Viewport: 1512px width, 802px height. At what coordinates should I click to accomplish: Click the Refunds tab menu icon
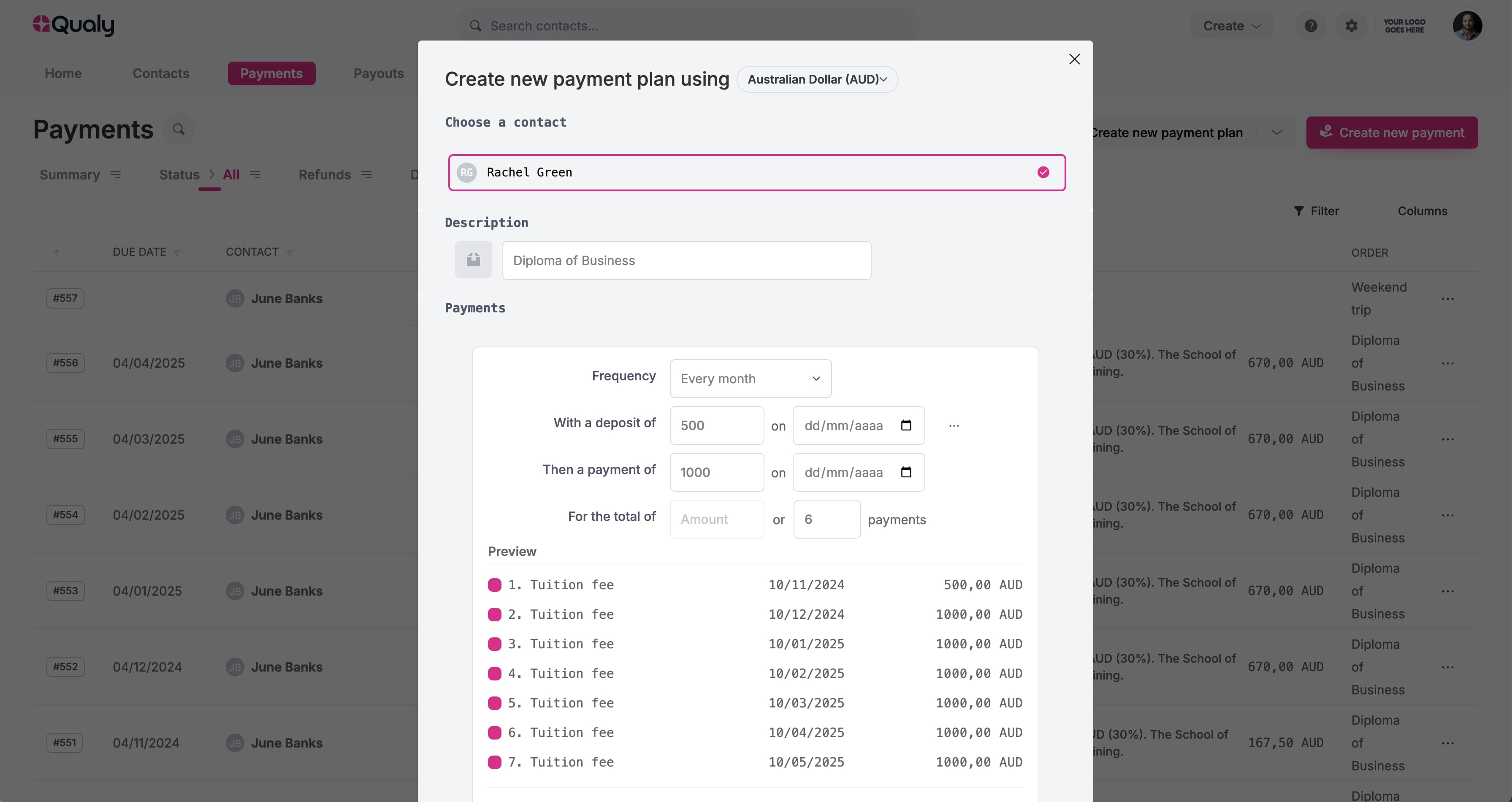367,174
